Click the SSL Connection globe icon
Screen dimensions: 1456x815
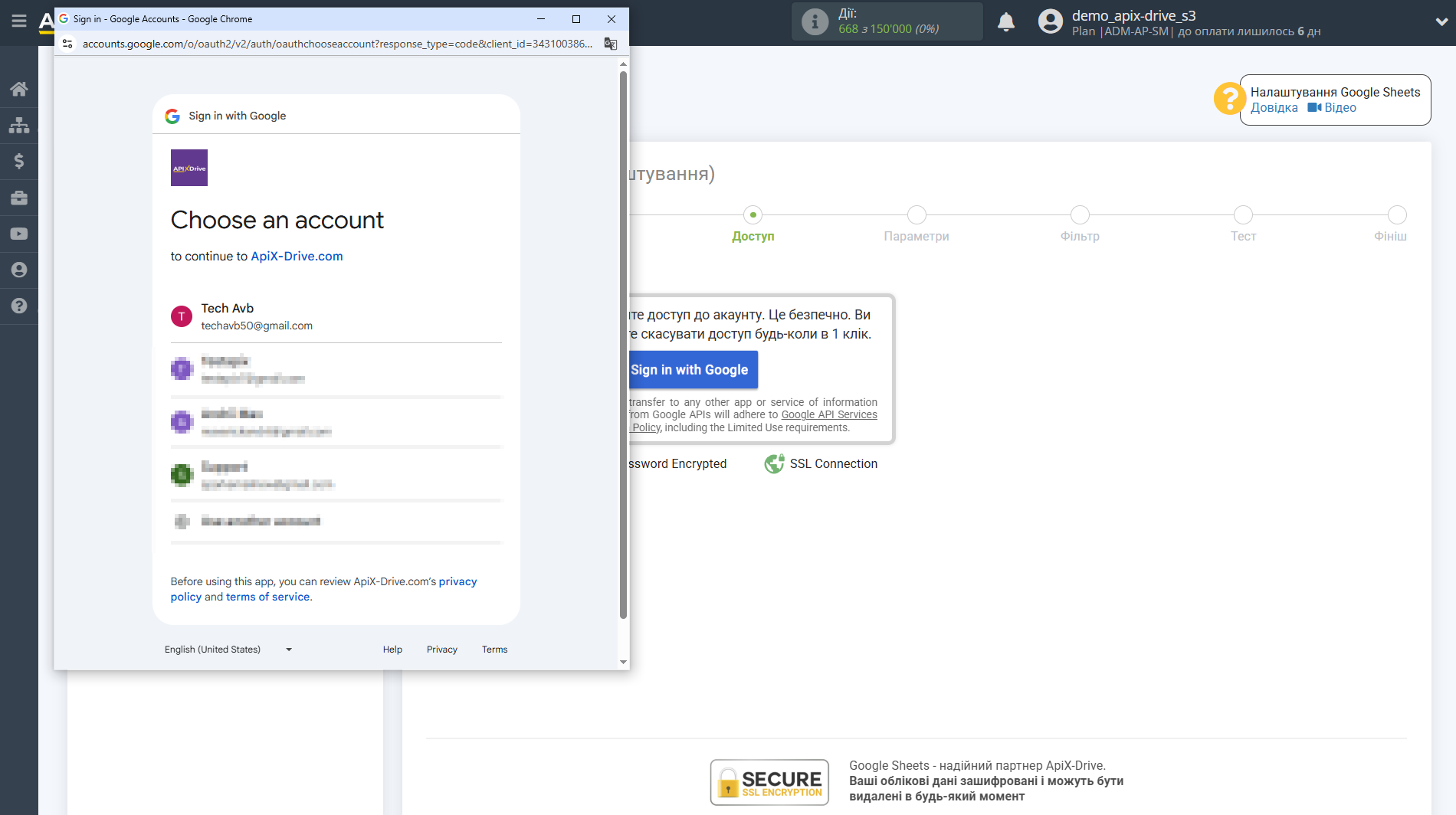774,463
